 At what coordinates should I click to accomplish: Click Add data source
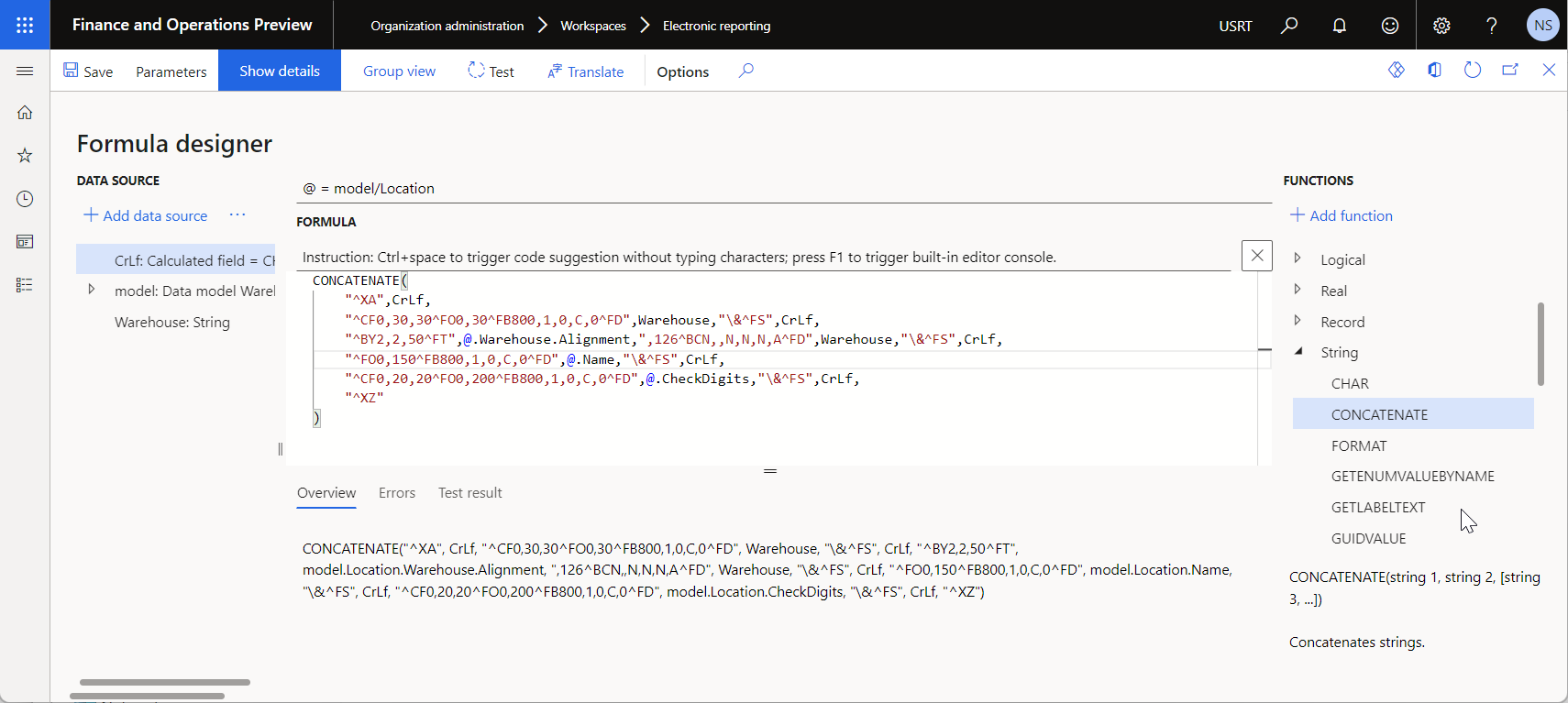146,215
